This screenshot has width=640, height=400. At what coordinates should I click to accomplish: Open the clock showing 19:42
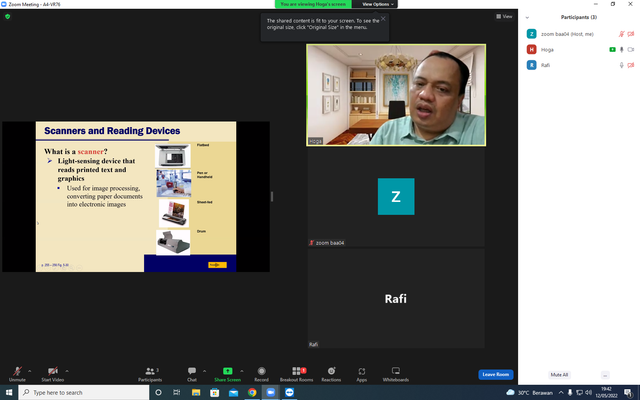(607, 392)
